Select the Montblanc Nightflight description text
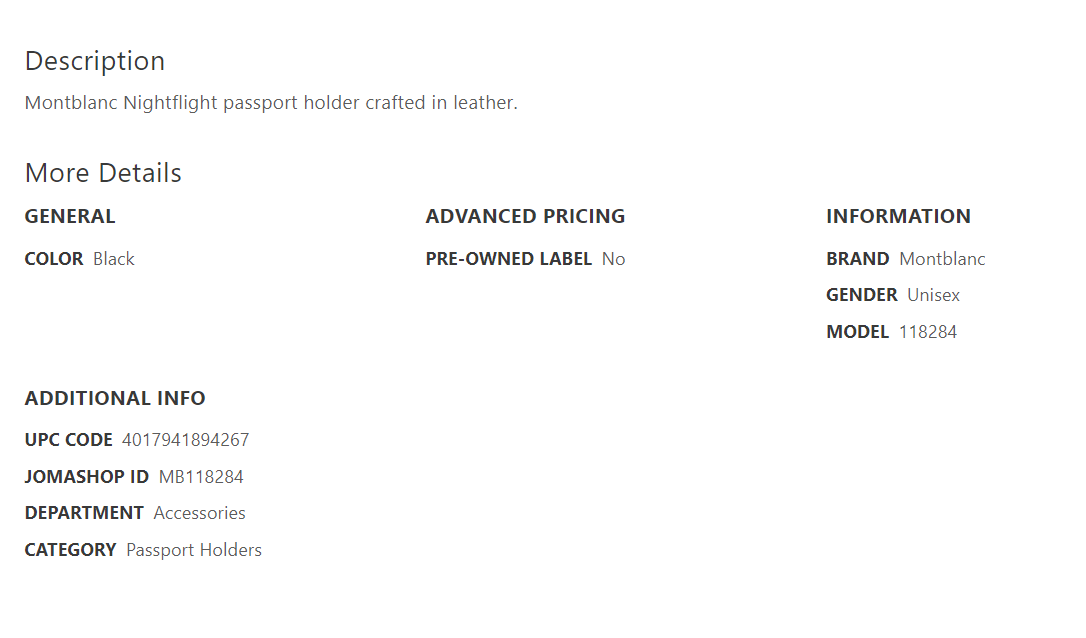Image resolution: width=1086 pixels, height=638 pixels. tap(271, 102)
